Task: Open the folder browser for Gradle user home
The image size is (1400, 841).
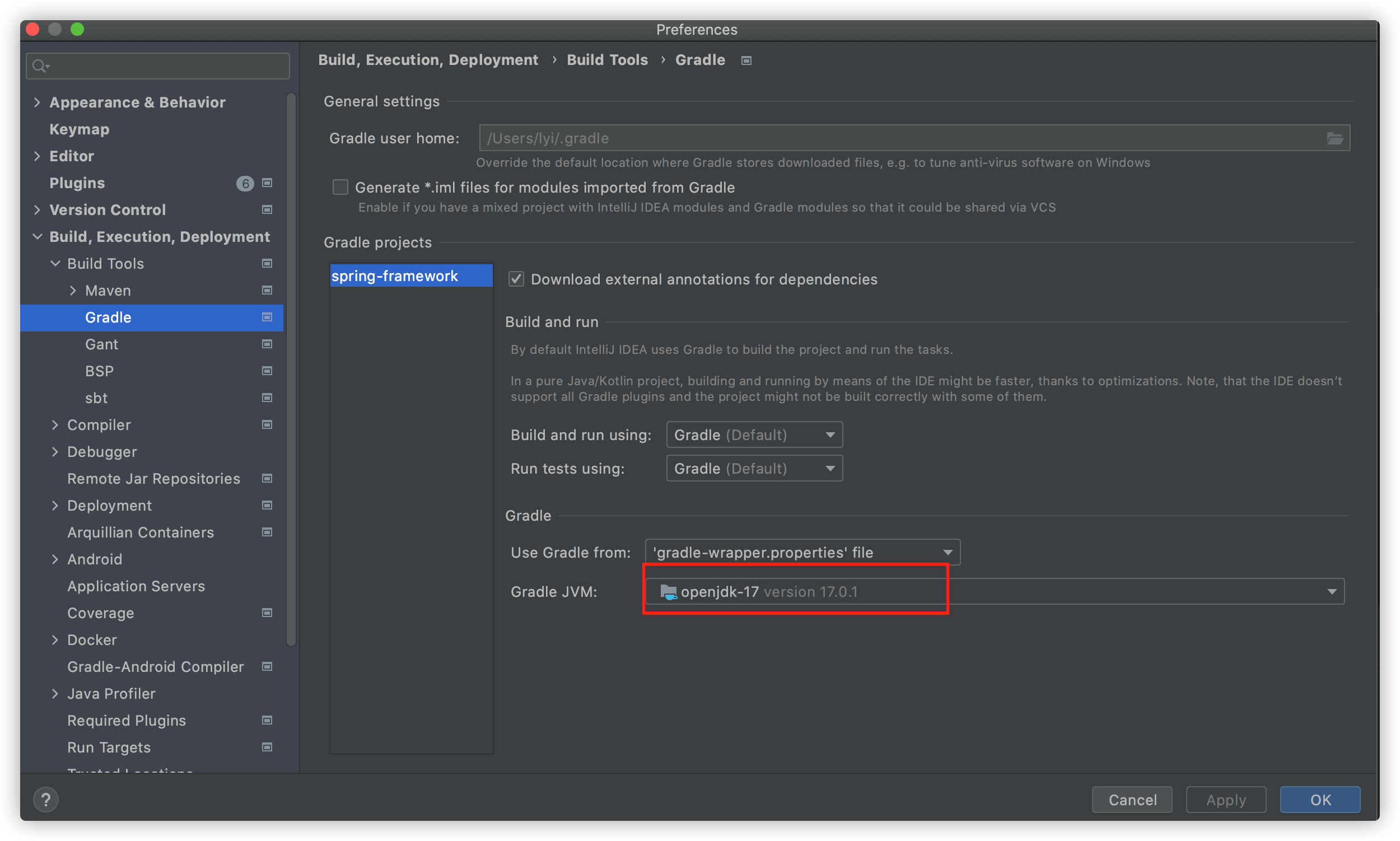Action: (1336, 138)
